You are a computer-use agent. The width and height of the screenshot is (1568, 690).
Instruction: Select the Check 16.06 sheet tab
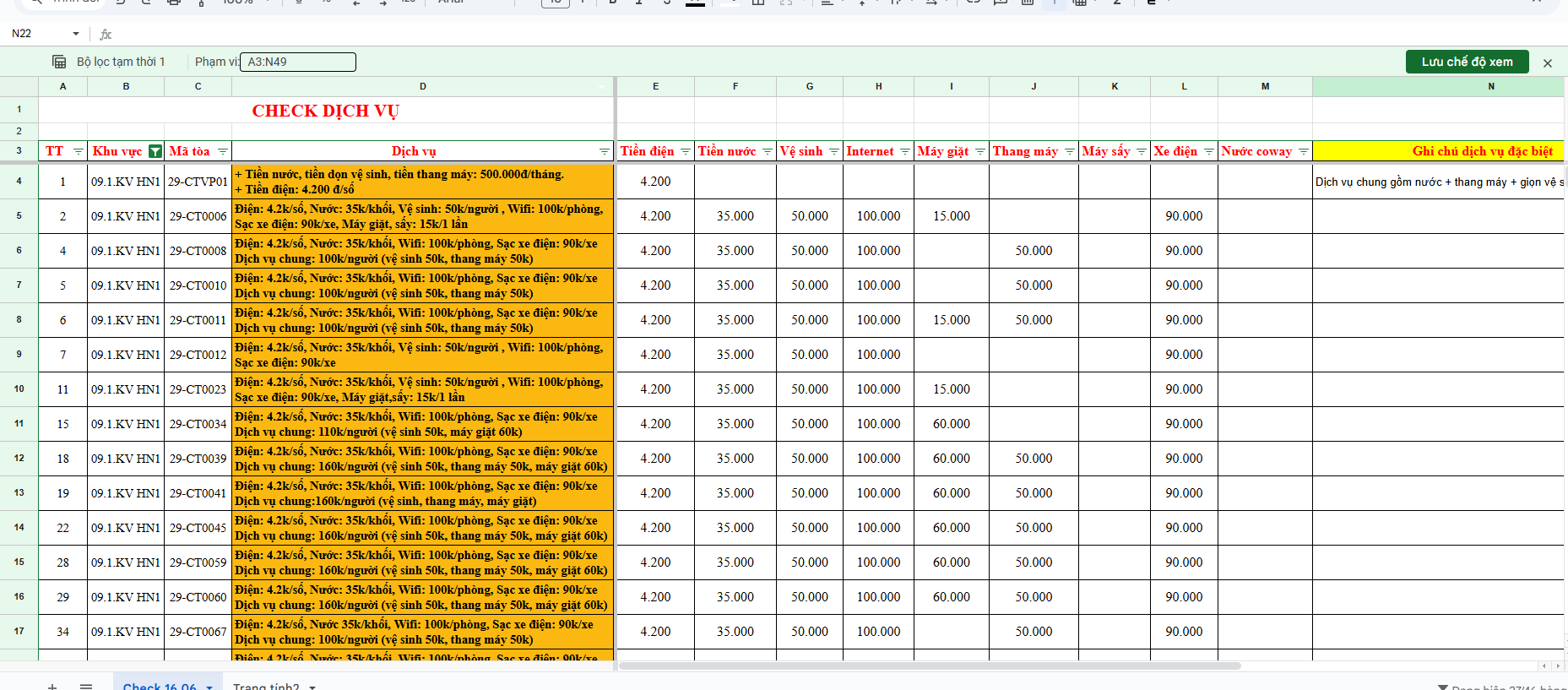[x=159, y=686]
